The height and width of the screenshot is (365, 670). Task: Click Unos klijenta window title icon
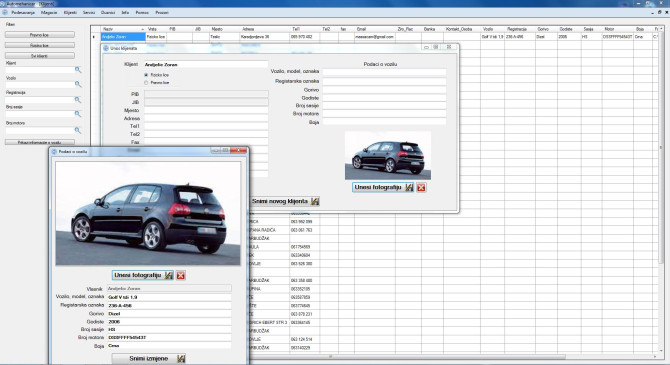coord(106,48)
